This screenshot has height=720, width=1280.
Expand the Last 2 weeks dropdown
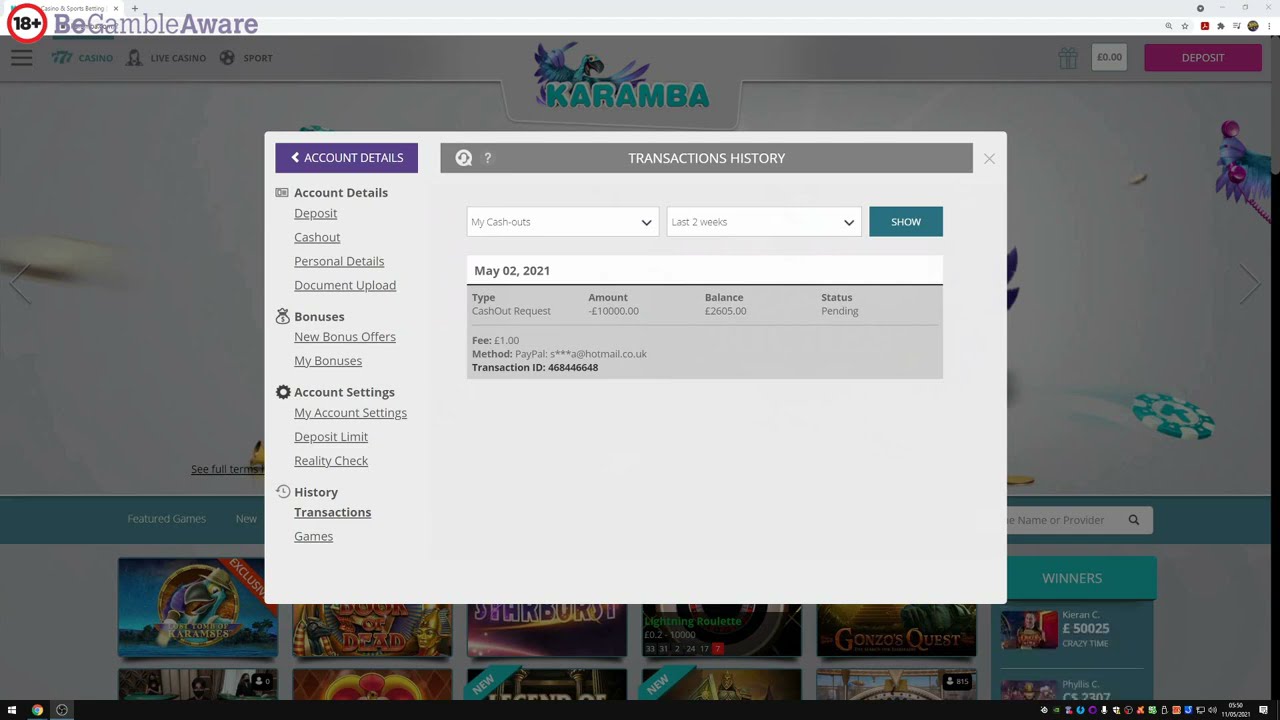[x=763, y=222]
